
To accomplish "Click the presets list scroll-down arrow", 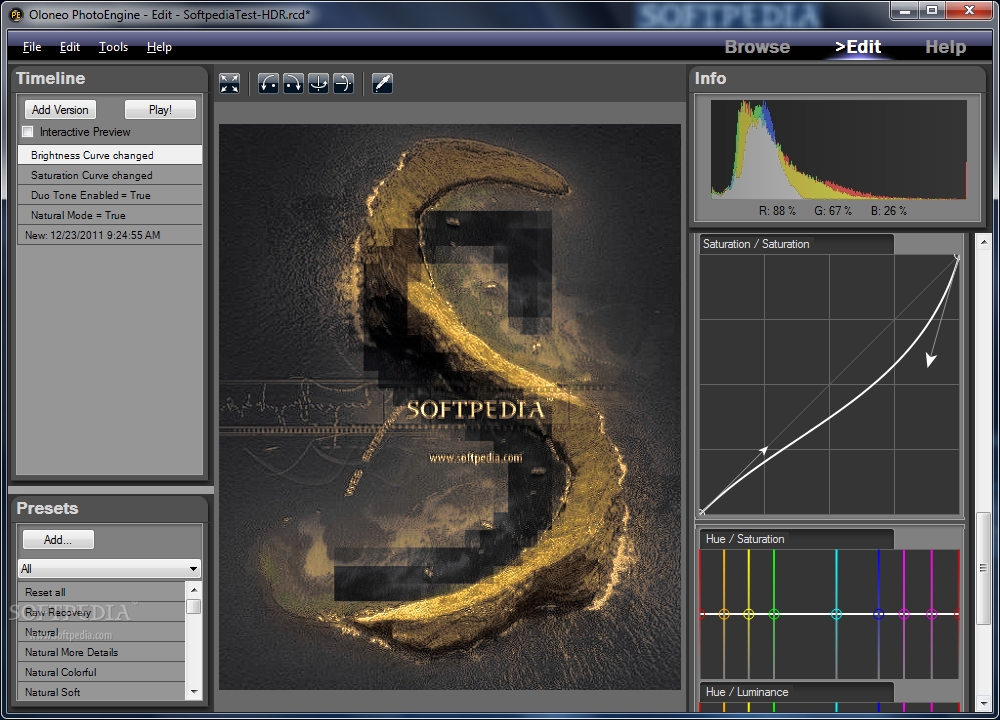I will [194, 692].
